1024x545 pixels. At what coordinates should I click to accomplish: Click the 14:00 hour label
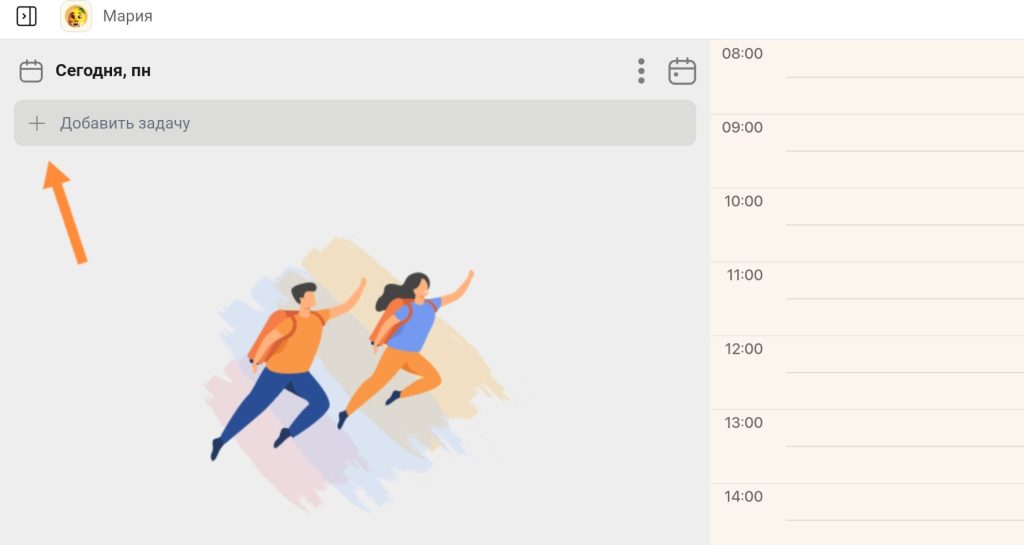pos(744,497)
